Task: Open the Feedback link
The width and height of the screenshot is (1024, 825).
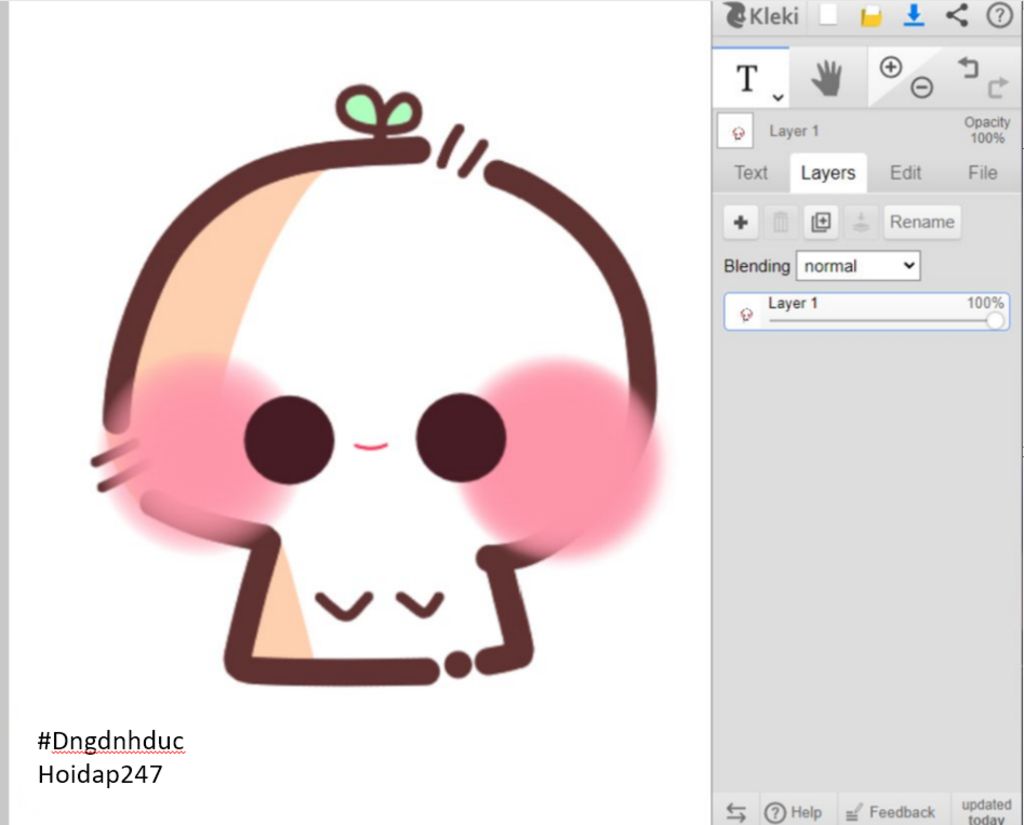Action: (891, 813)
